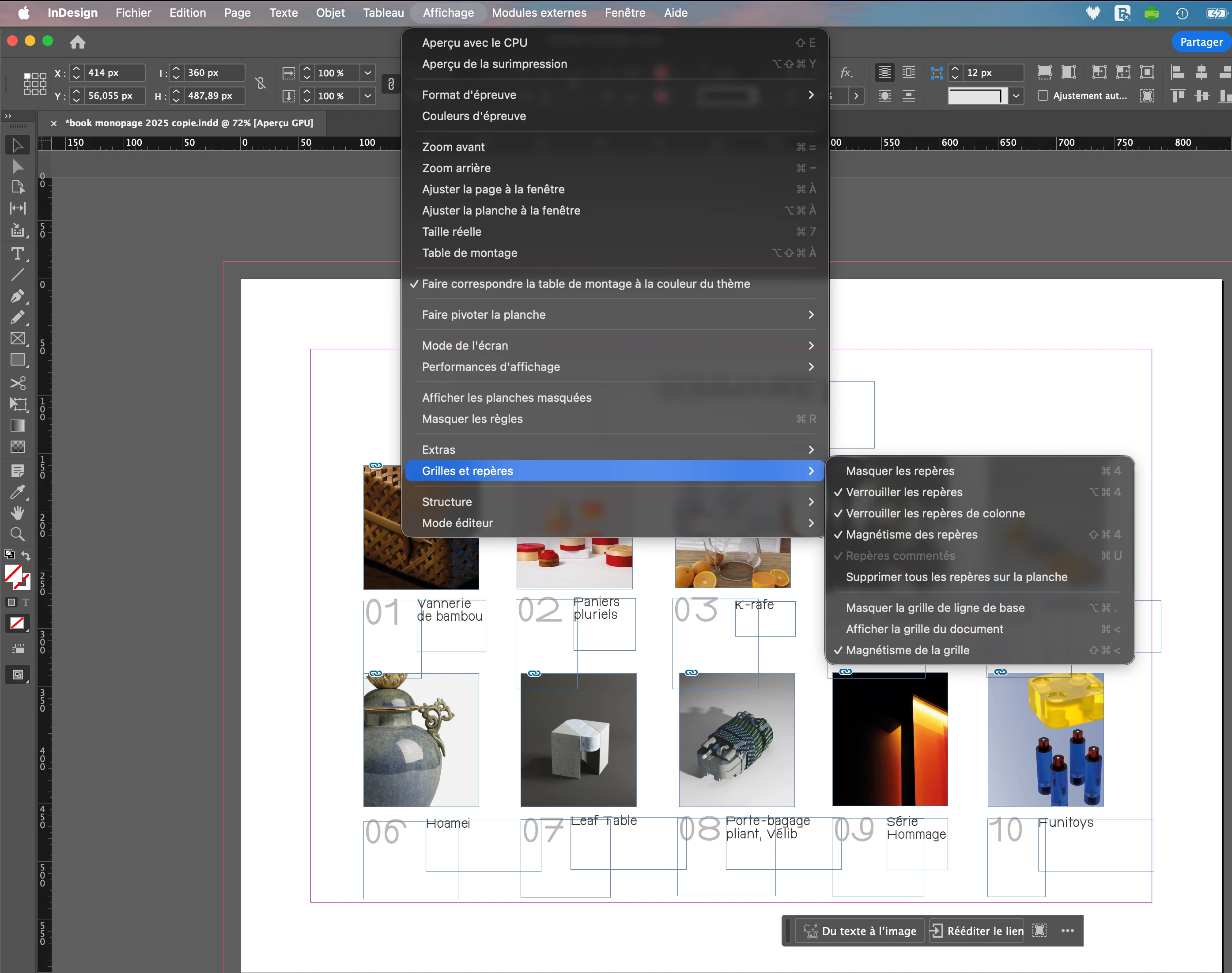The width and height of the screenshot is (1232, 973).
Task: Select the Type tool in toolbar
Action: click(x=18, y=253)
